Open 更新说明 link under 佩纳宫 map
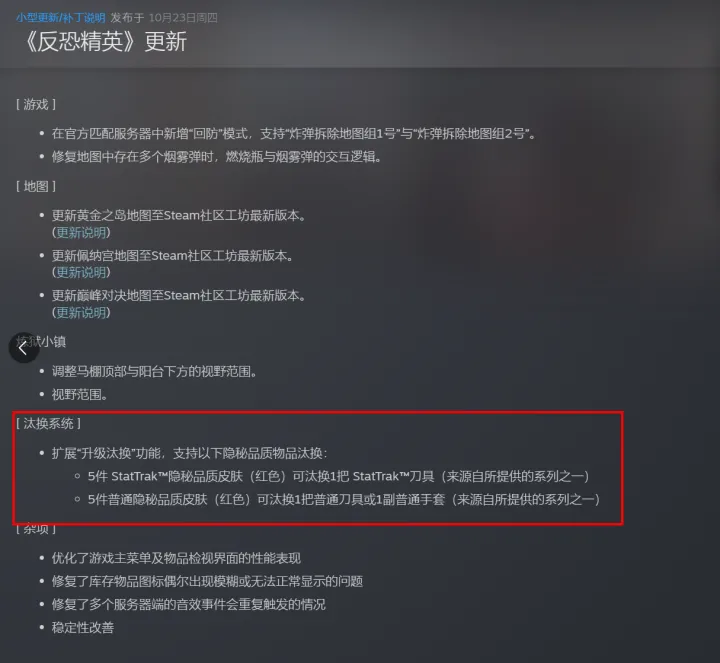The height and width of the screenshot is (663, 720). (x=81, y=272)
